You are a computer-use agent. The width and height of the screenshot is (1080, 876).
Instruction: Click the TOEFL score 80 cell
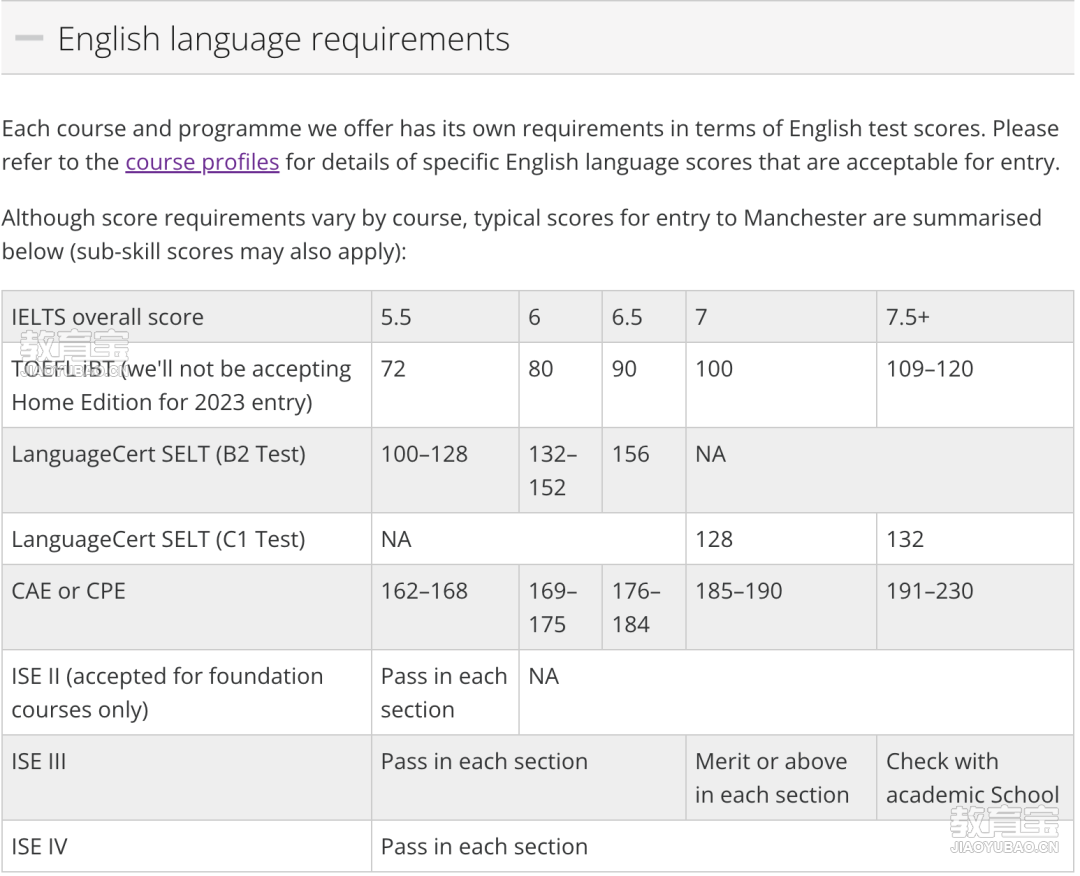click(x=560, y=386)
